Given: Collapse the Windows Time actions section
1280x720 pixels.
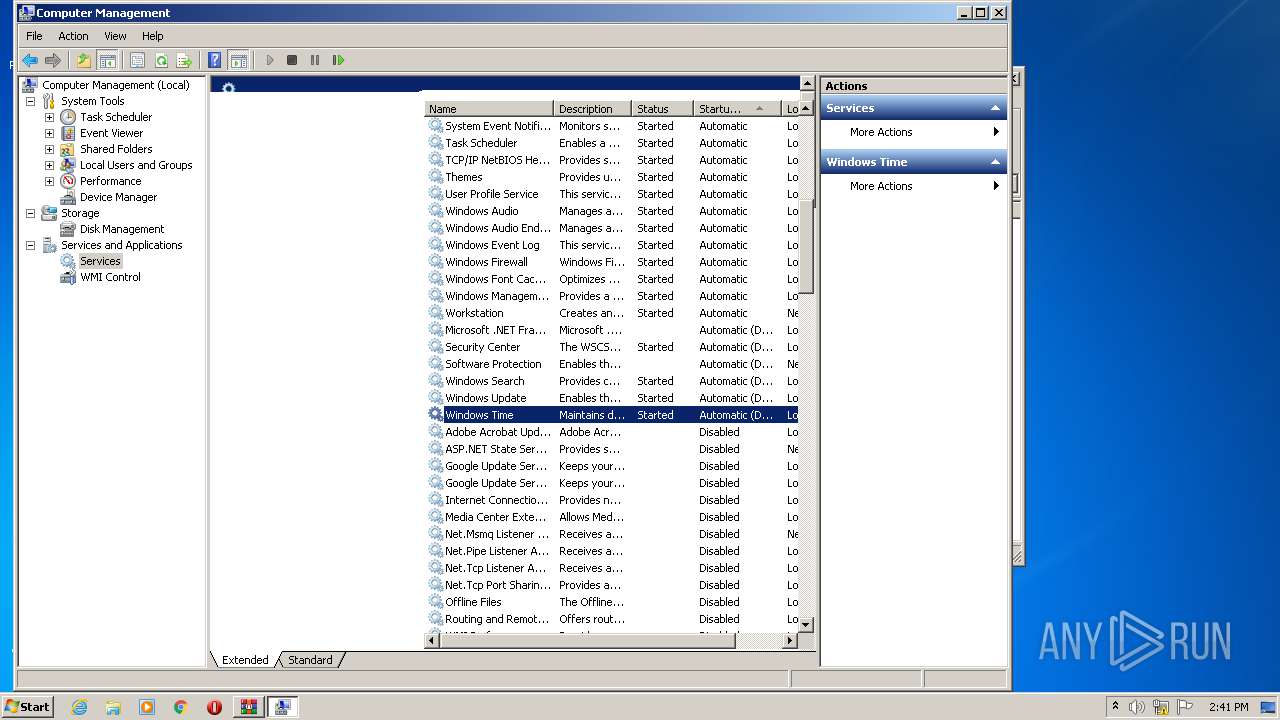Looking at the screenshot, I should (995, 162).
